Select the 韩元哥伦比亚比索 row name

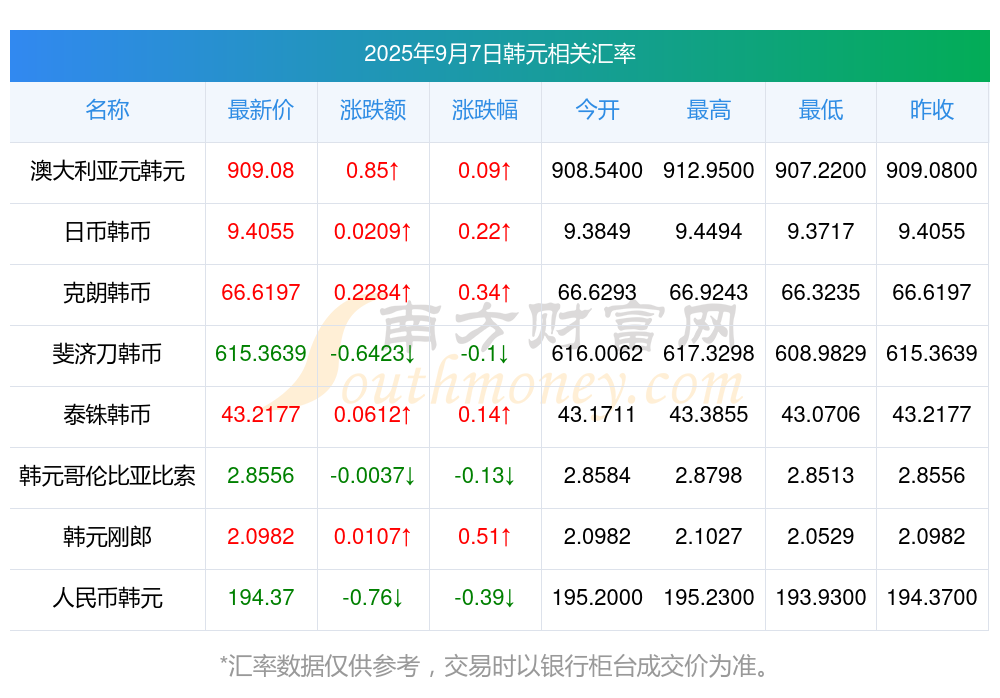[x=107, y=476]
